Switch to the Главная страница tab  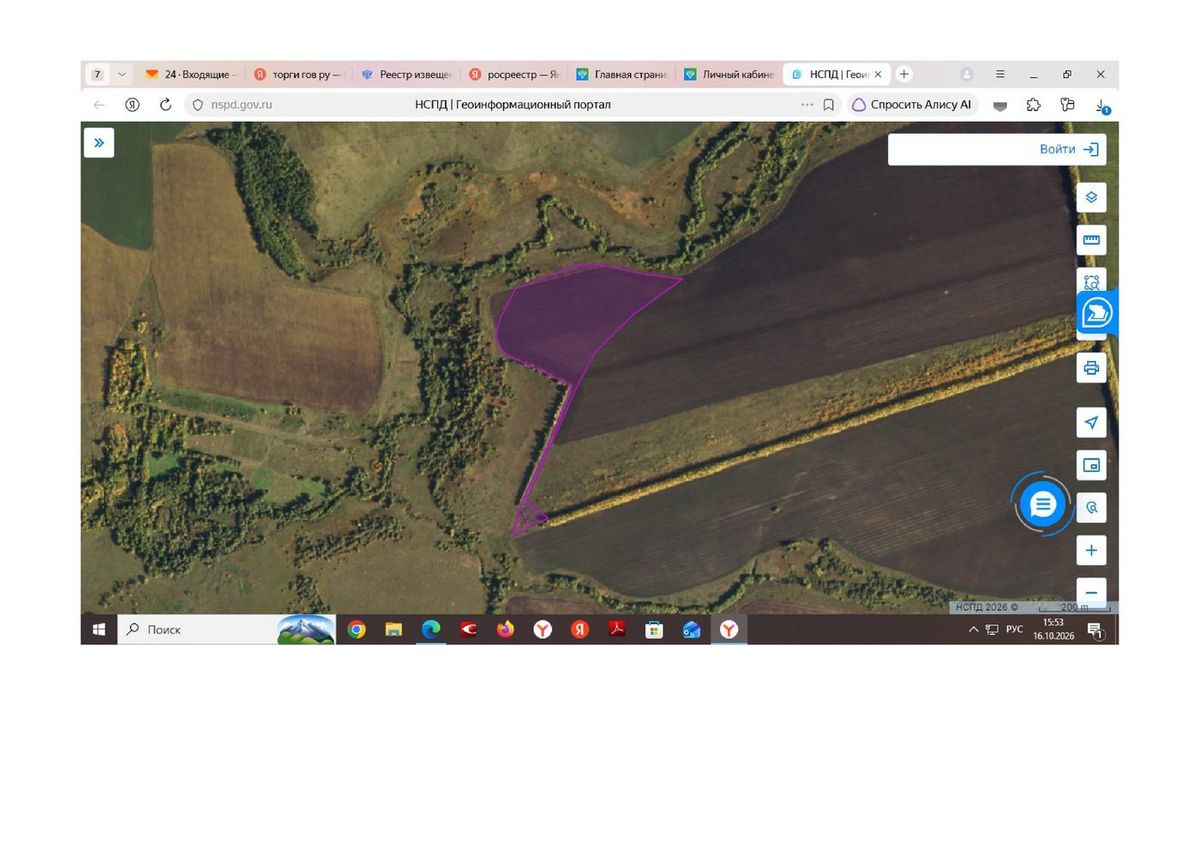point(623,74)
